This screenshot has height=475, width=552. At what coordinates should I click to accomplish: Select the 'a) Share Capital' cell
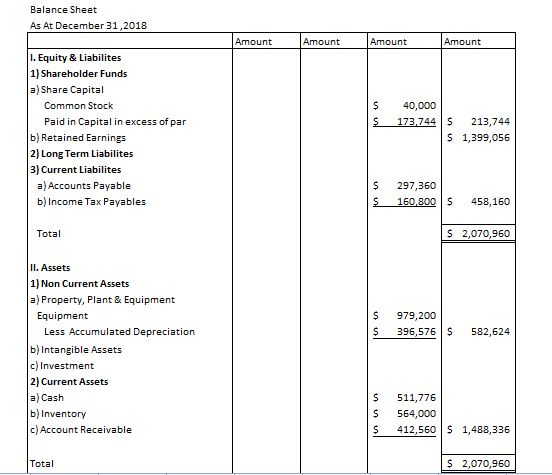pos(67,90)
